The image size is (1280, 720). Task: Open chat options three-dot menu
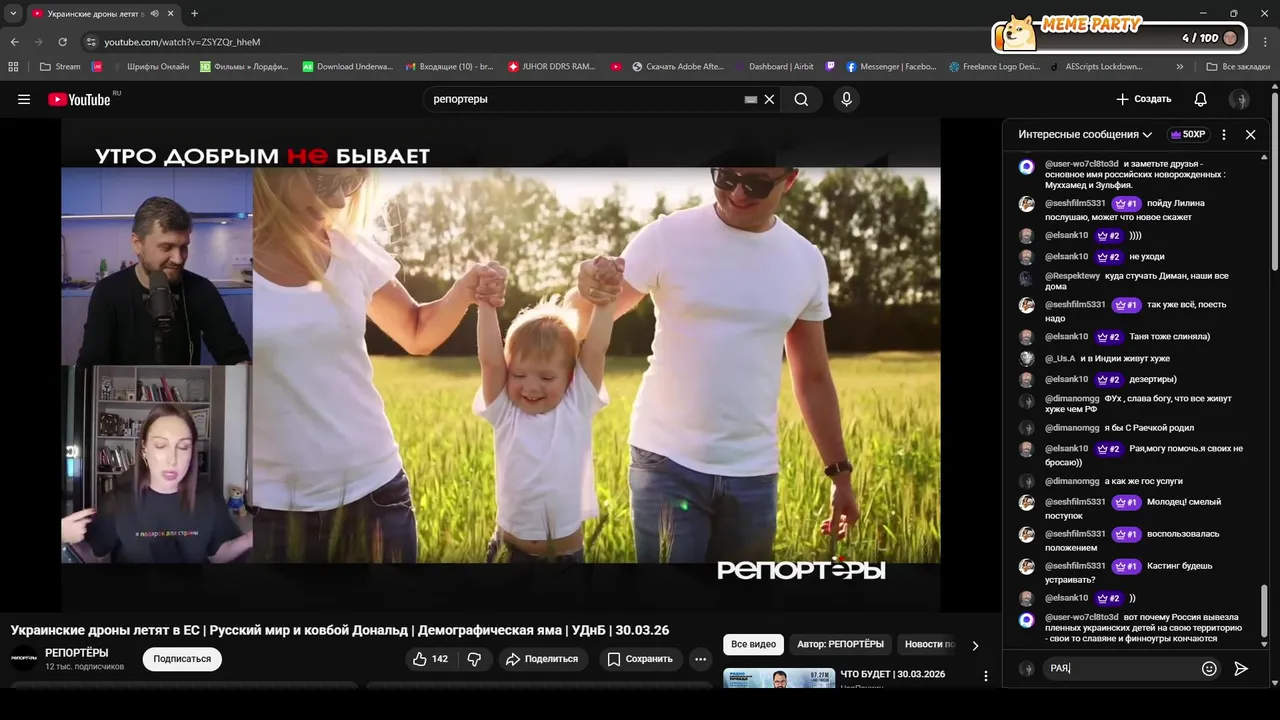[x=1223, y=134]
